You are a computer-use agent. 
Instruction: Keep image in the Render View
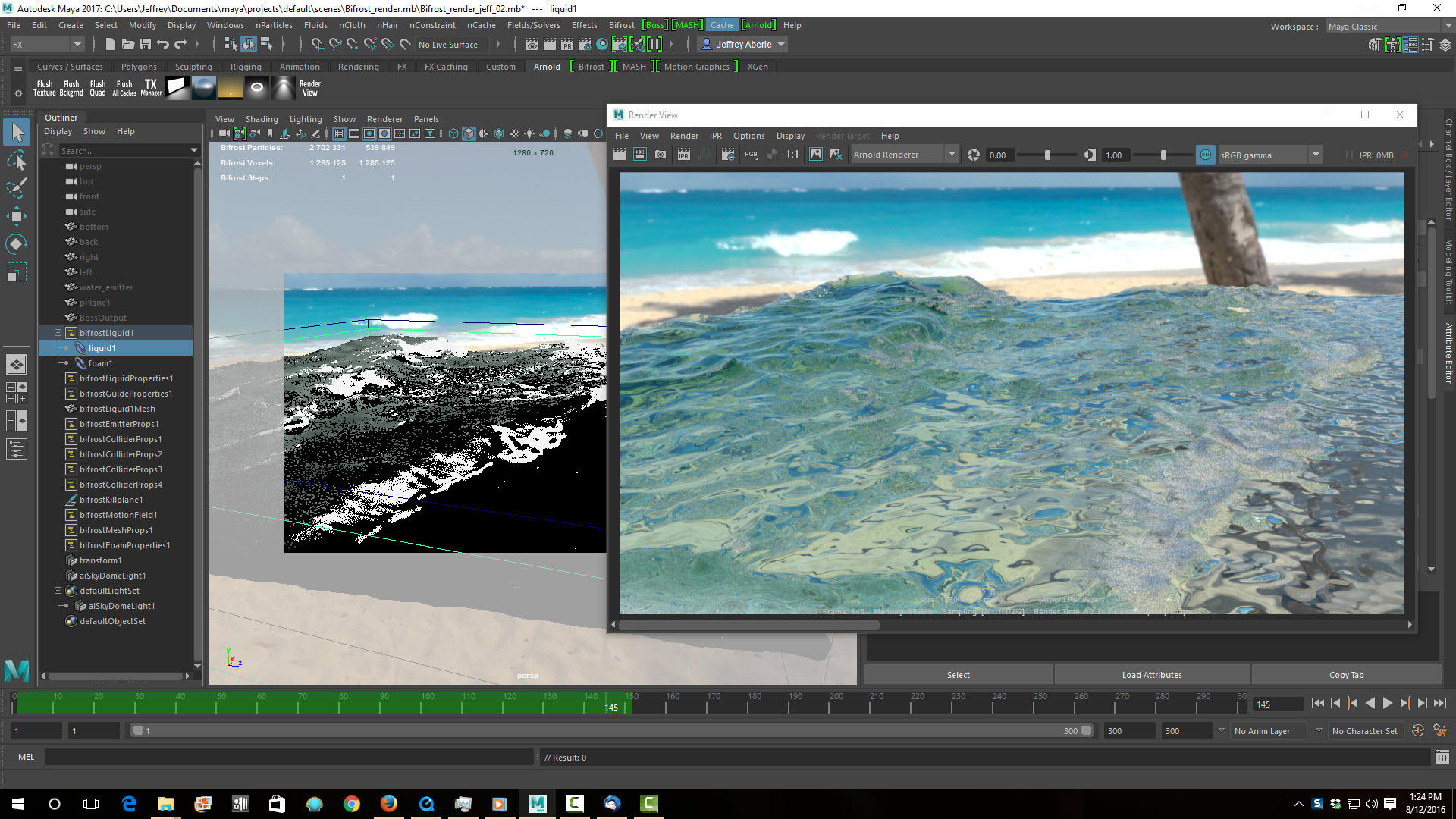(x=815, y=154)
